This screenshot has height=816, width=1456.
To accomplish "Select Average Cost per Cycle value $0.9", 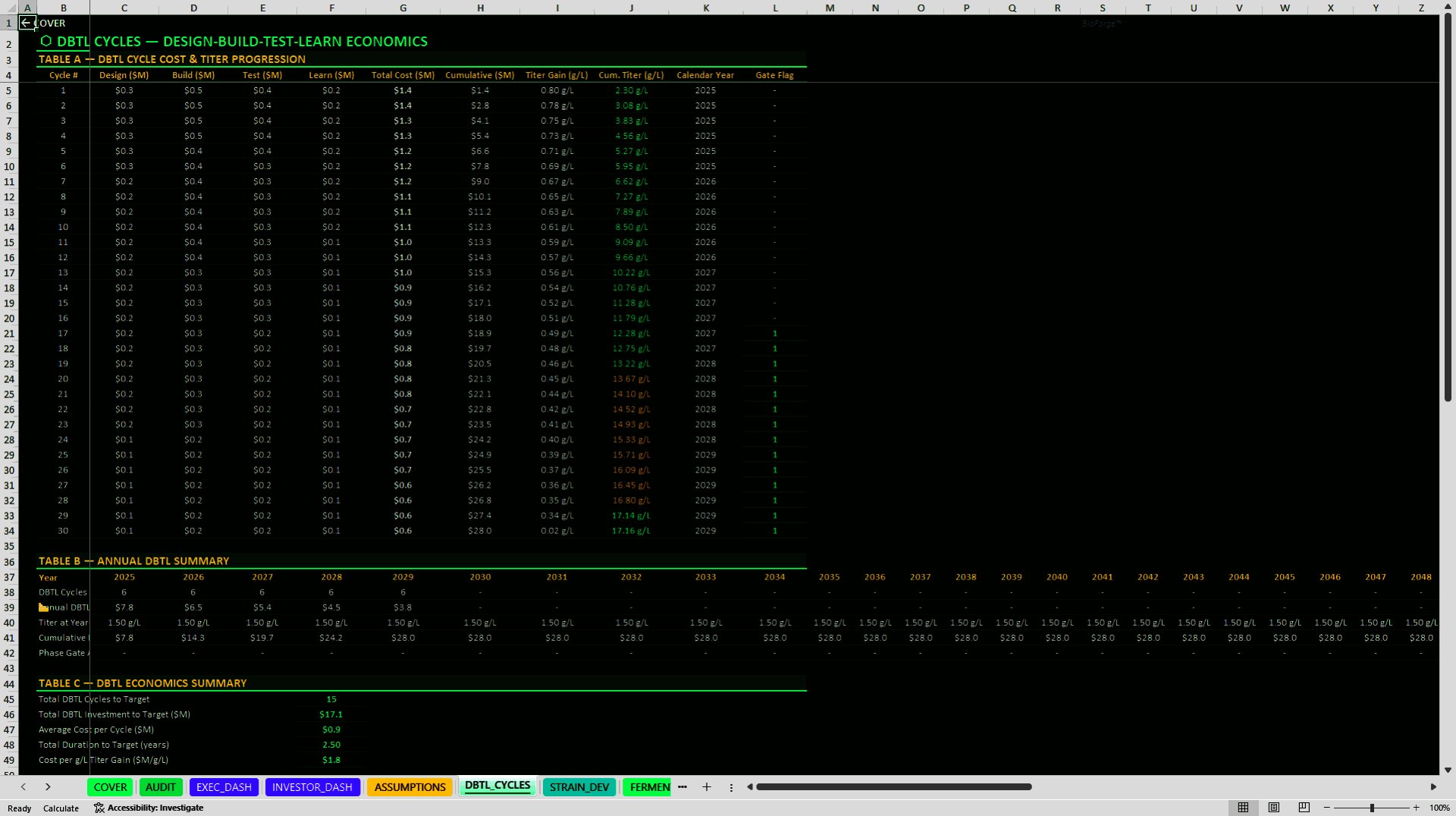I will click(331, 730).
